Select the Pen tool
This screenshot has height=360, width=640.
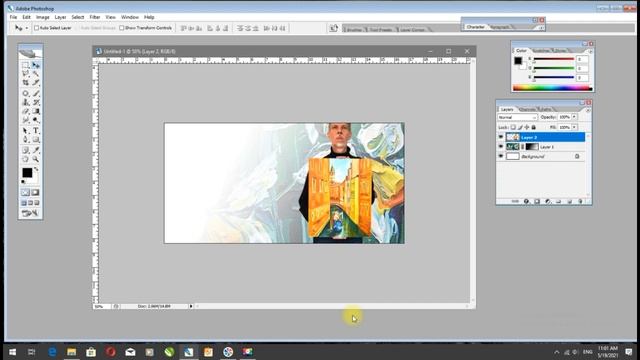(26, 140)
